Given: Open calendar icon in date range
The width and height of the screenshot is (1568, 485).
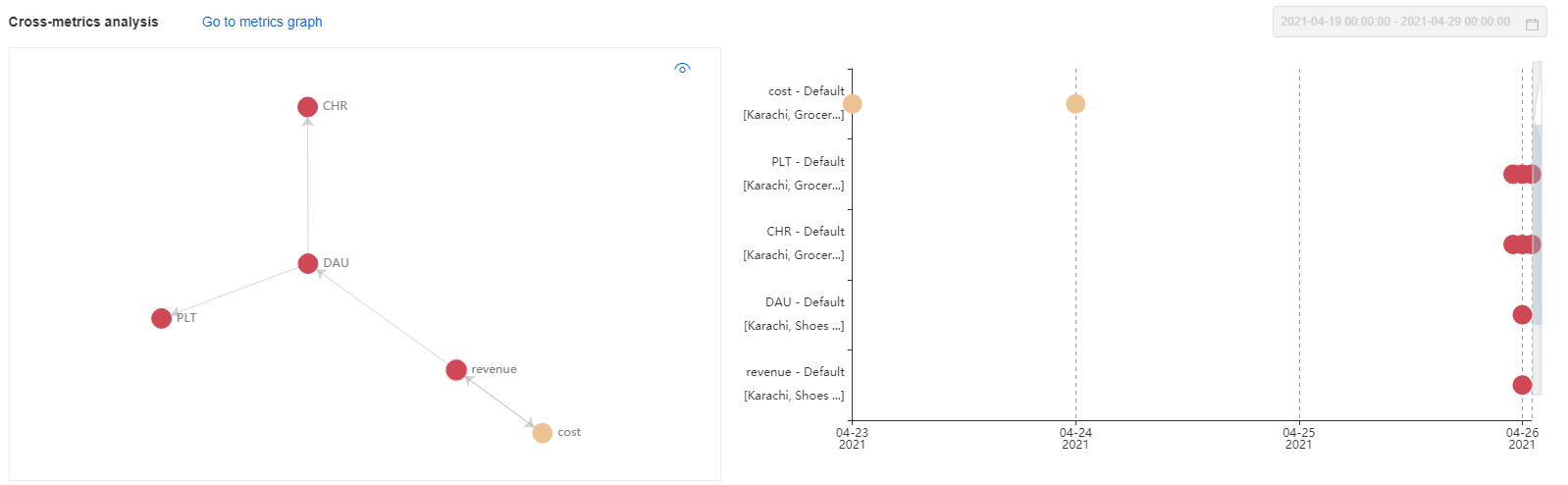Looking at the screenshot, I should 1532,23.
